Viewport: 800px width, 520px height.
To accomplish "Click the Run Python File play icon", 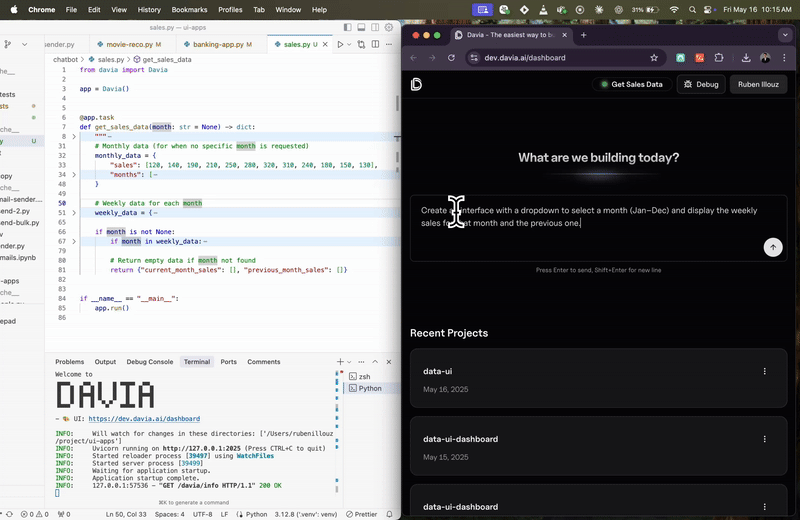I will (340, 44).
